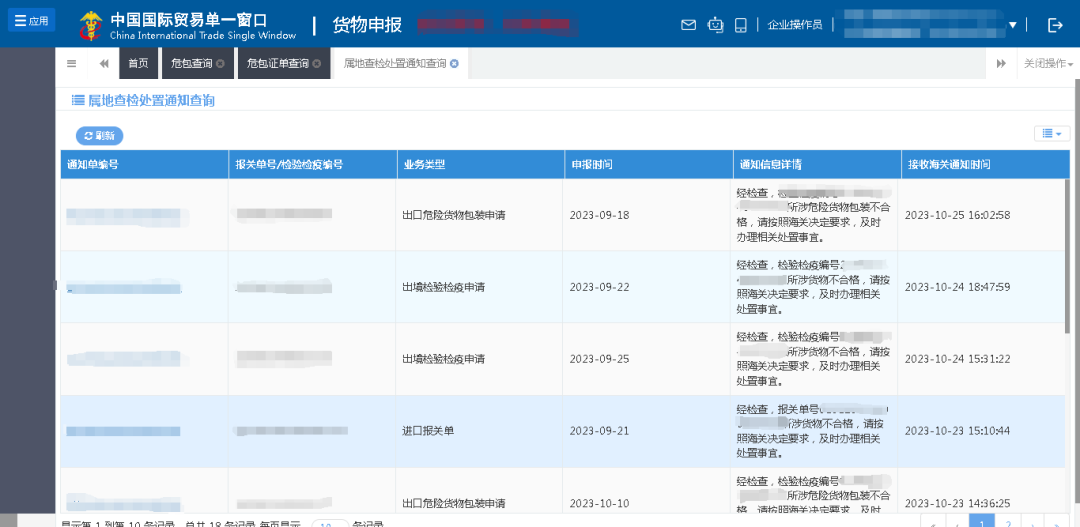Toggle the sidebar hamburger icon in tab bar

pyautogui.click(x=72, y=63)
